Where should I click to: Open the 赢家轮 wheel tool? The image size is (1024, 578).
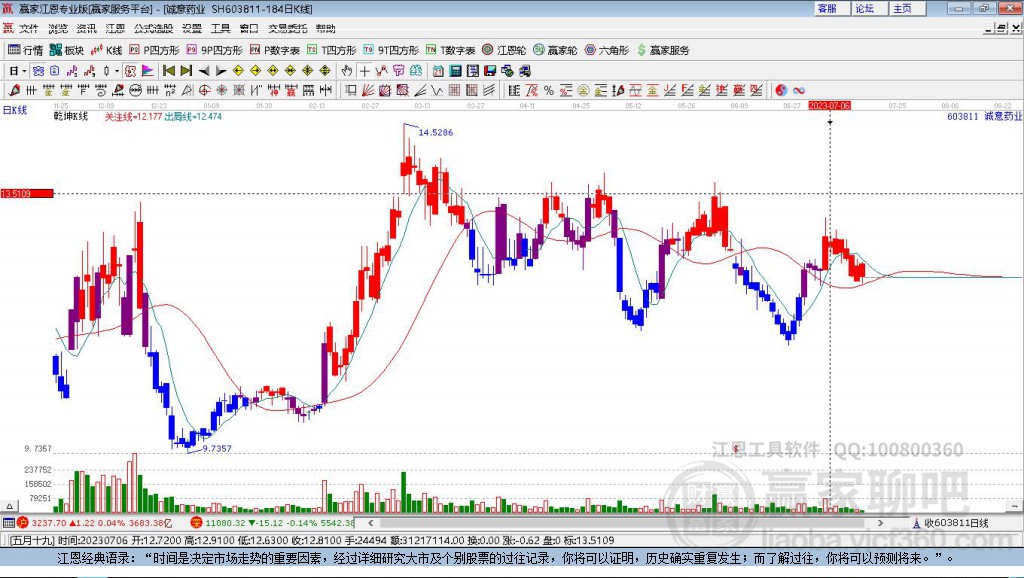click(555, 50)
